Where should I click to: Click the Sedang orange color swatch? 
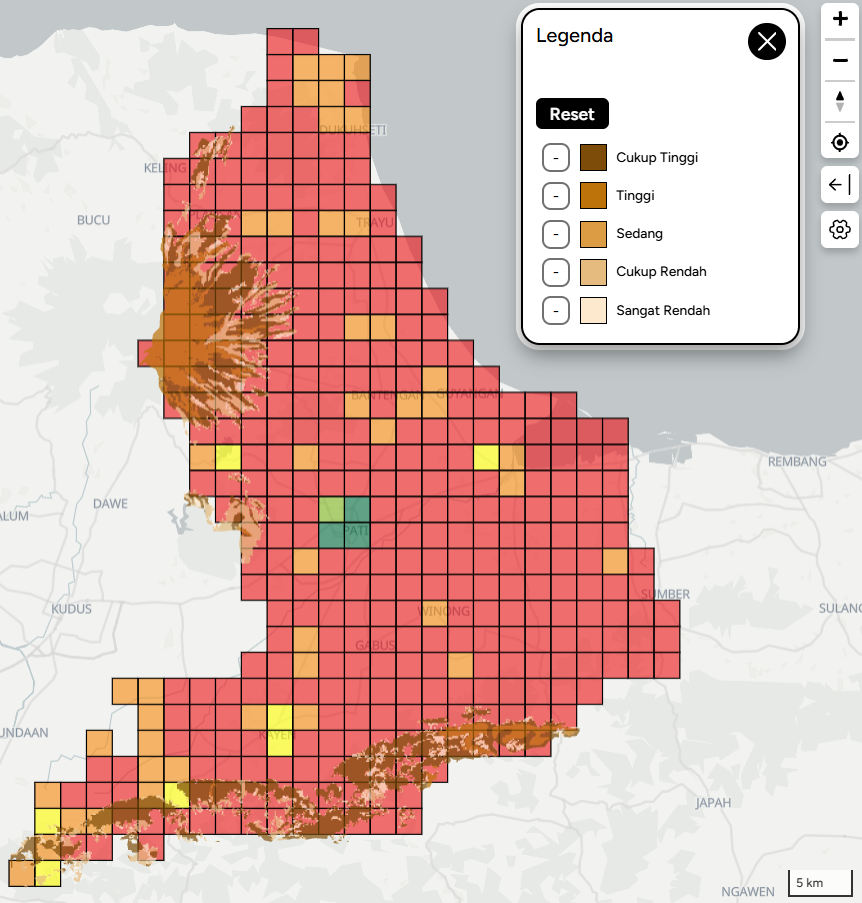(593, 234)
